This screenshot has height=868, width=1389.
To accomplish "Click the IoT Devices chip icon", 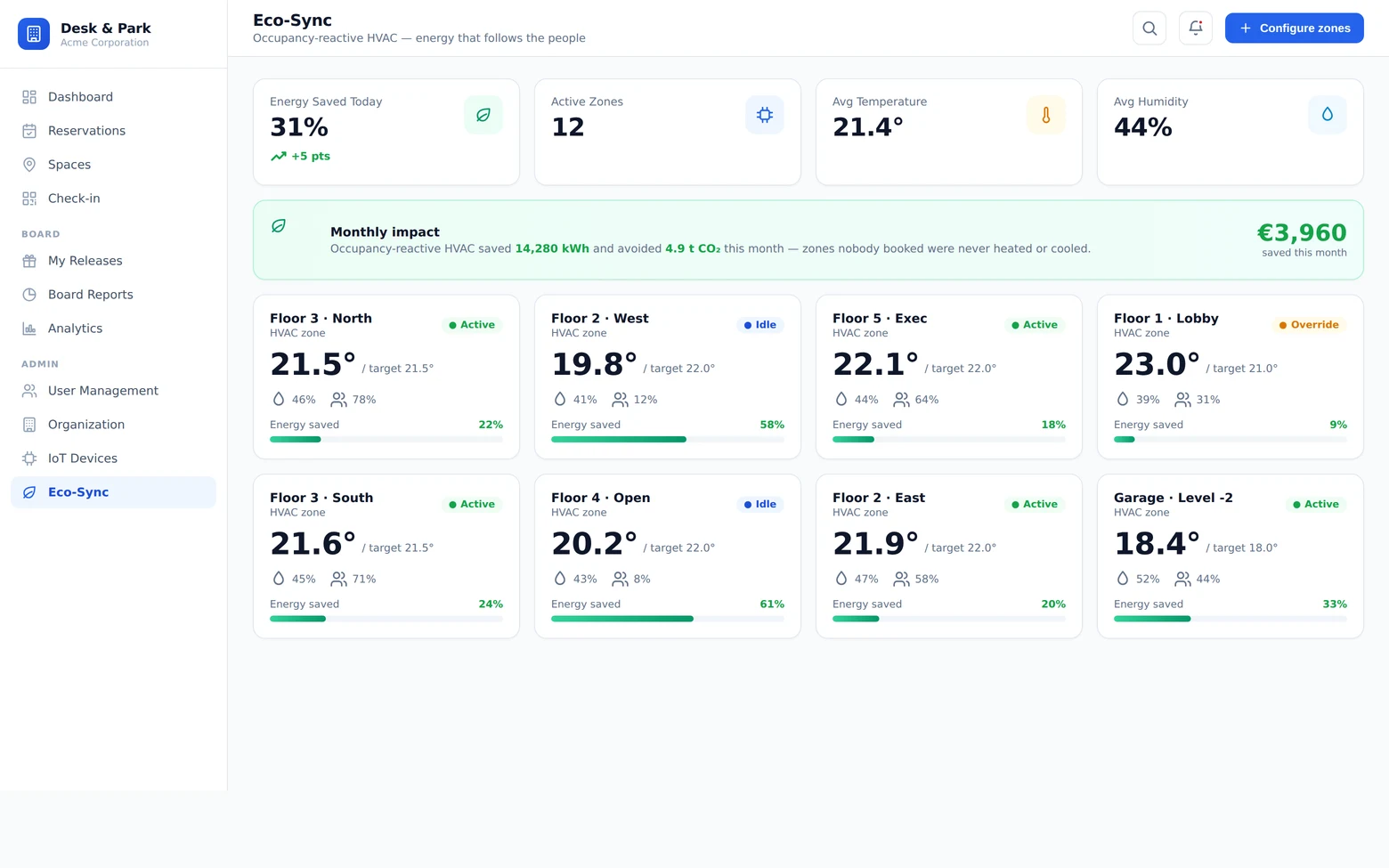I will pos(29,458).
